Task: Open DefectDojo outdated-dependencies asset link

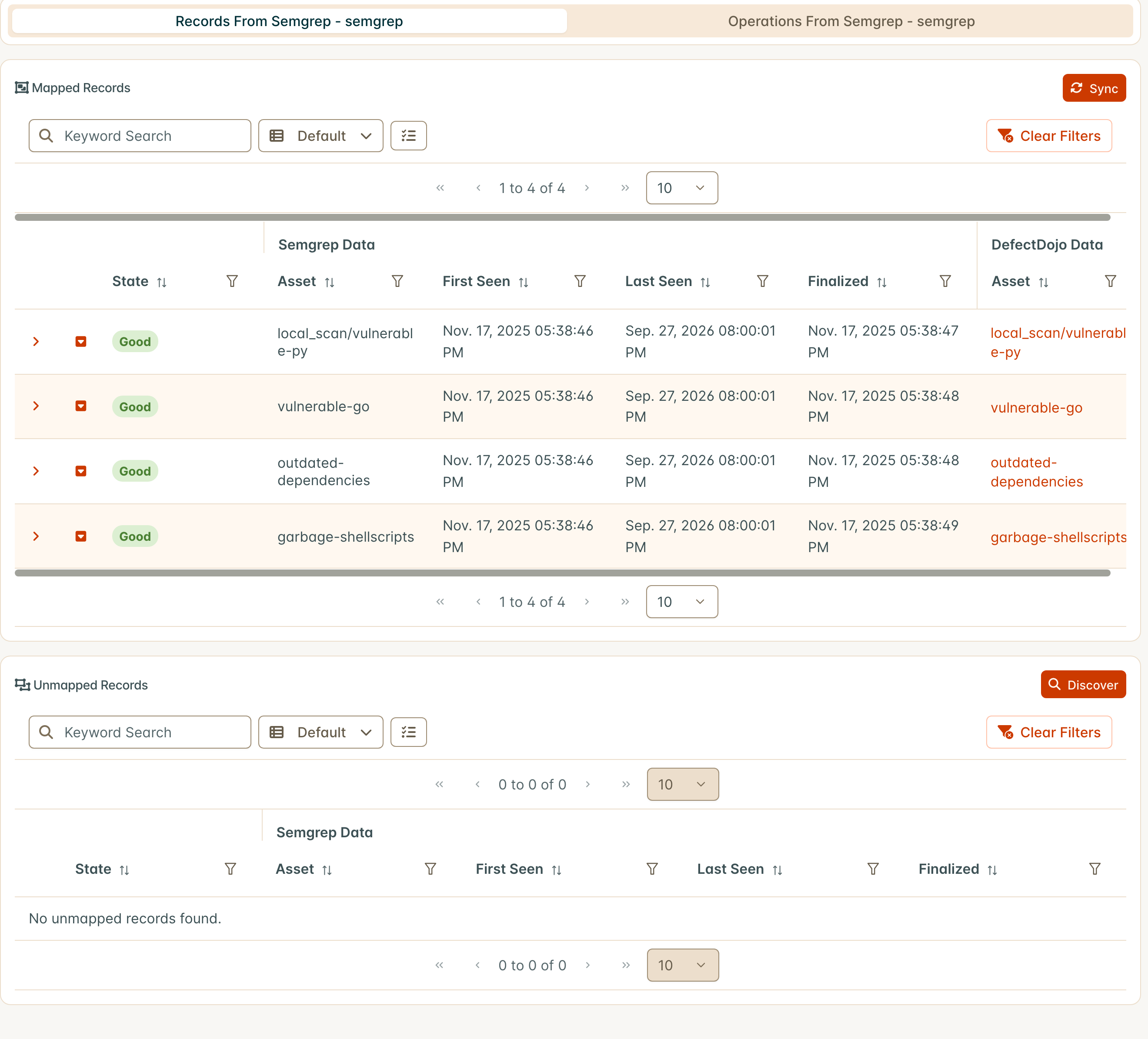Action: click(x=1036, y=472)
